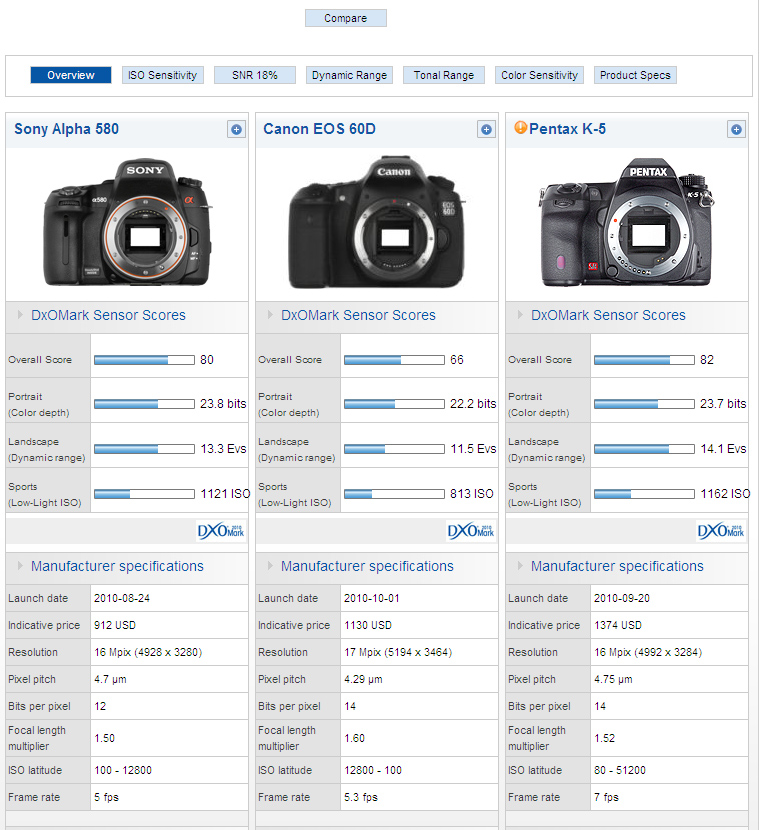Expand Sony's Manufacturer specifications arrow
Image resolution: width=764 pixels, height=830 pixels.
[20, 566]
